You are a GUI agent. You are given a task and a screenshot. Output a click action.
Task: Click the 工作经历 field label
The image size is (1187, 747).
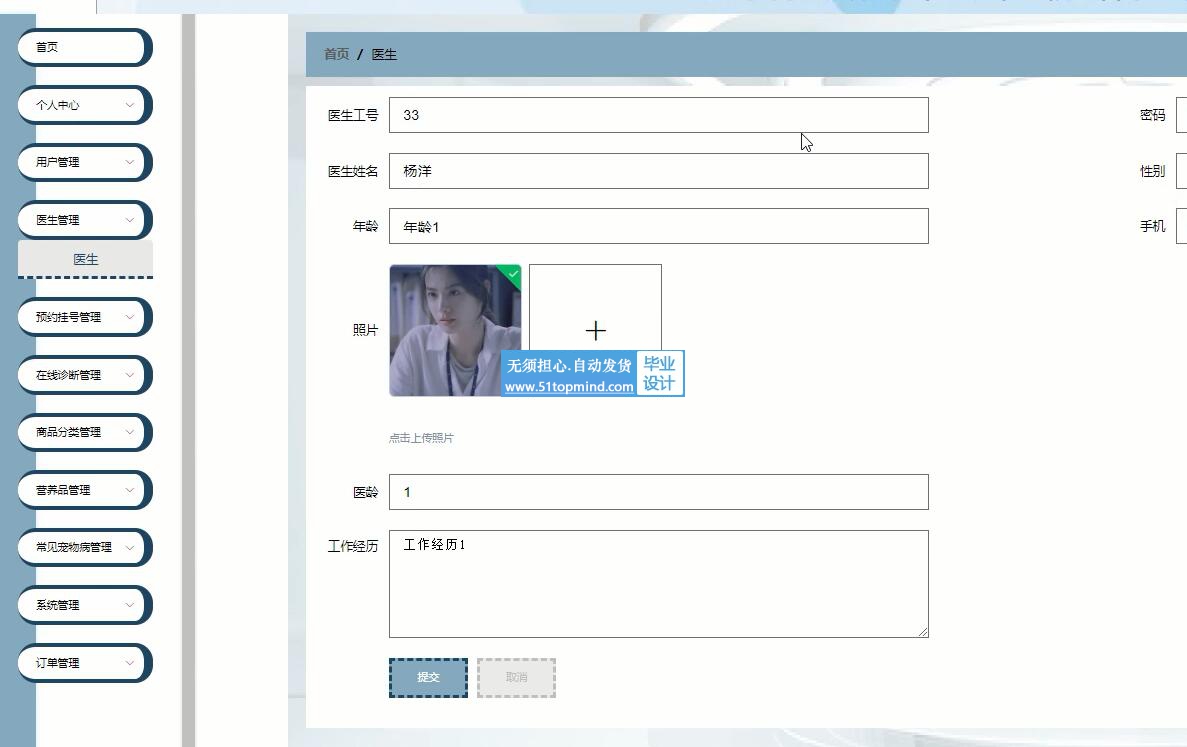point(353,546)
